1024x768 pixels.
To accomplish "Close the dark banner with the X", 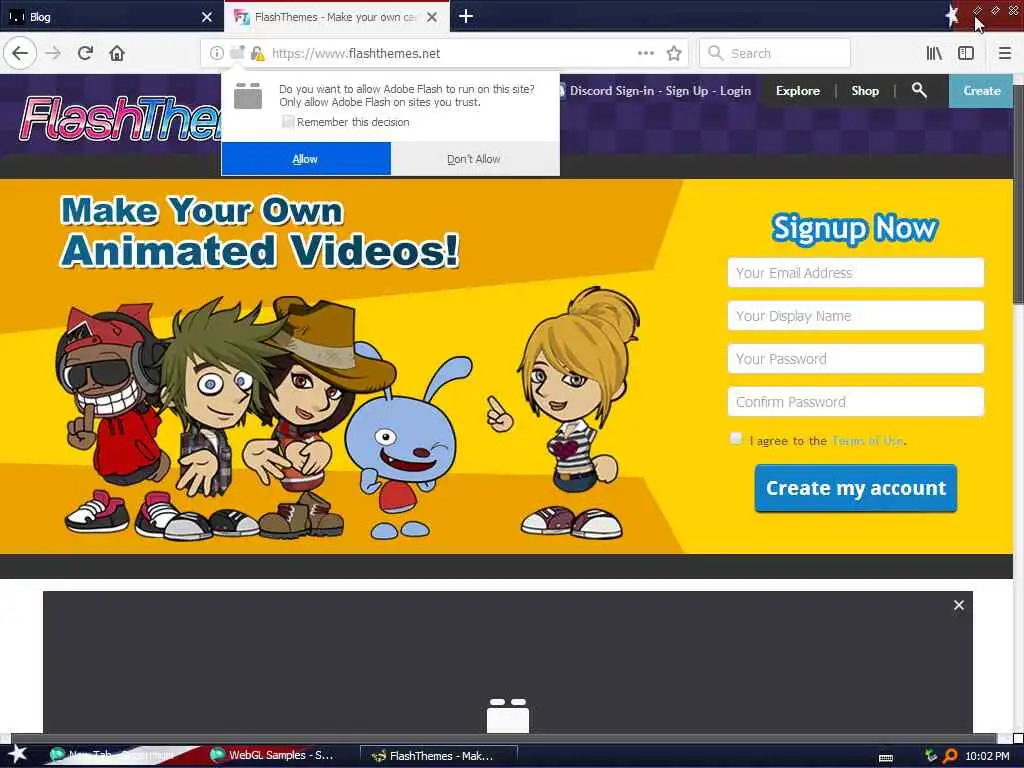I will (959, 605).
